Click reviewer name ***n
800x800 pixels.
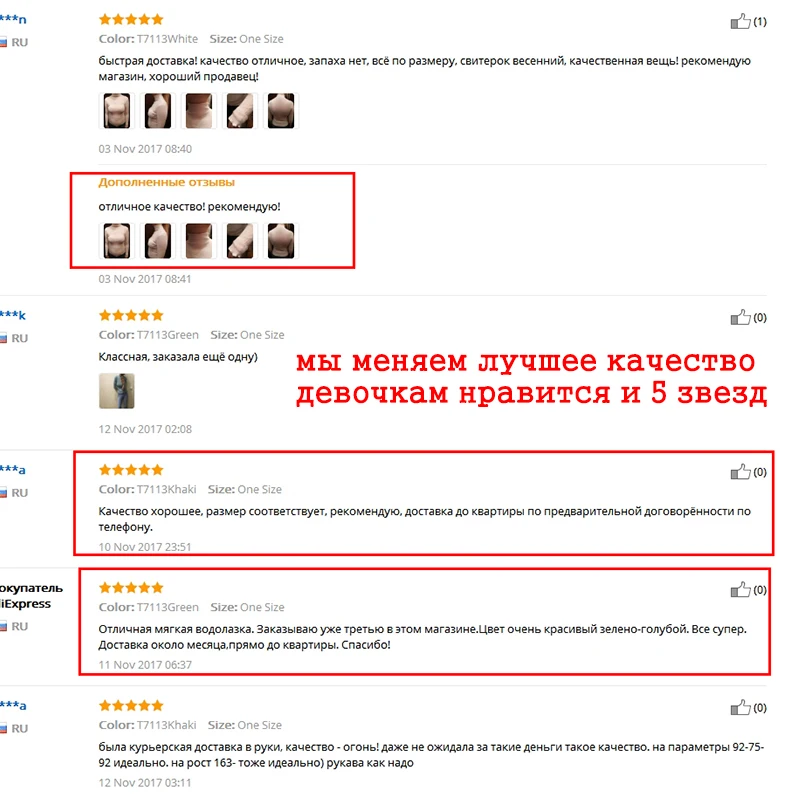(x=13, y=19)
